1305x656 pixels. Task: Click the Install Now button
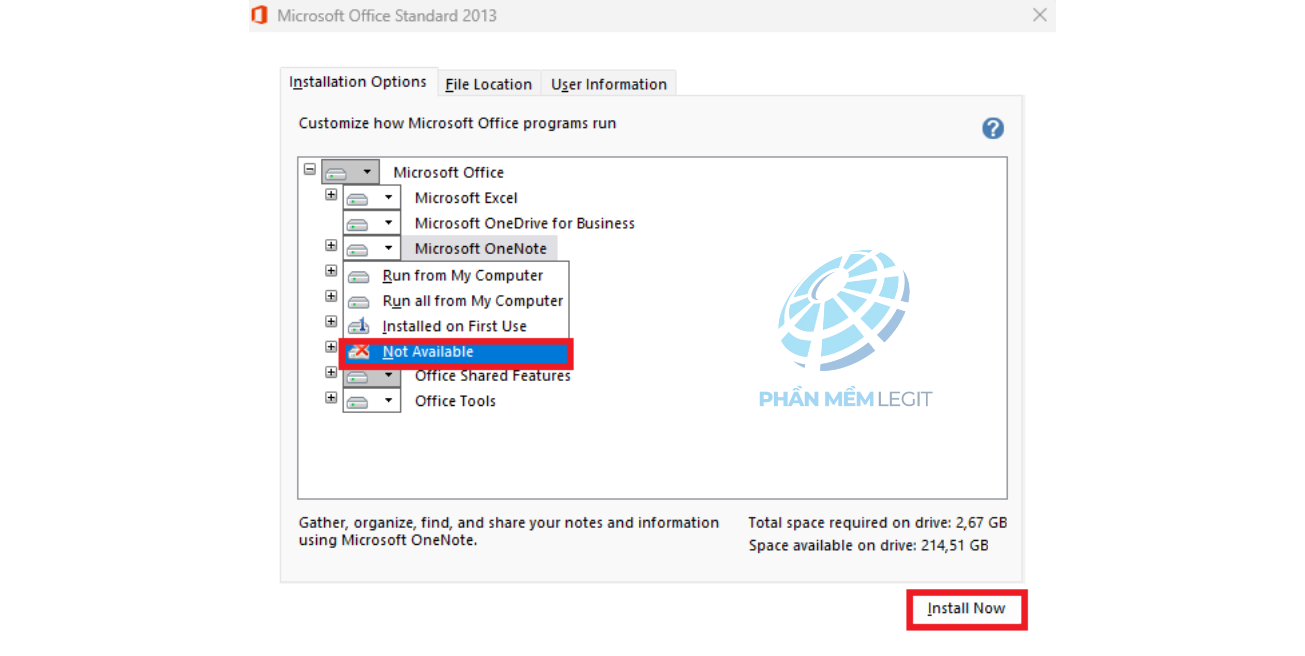[x=966, y=609]
